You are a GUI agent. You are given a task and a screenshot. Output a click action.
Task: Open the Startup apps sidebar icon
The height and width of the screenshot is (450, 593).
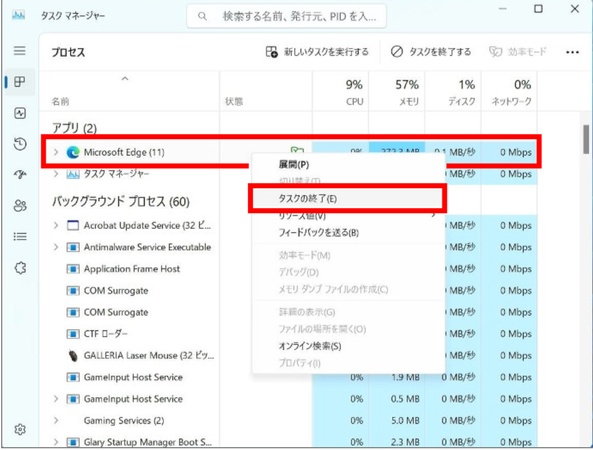(20, 175)
